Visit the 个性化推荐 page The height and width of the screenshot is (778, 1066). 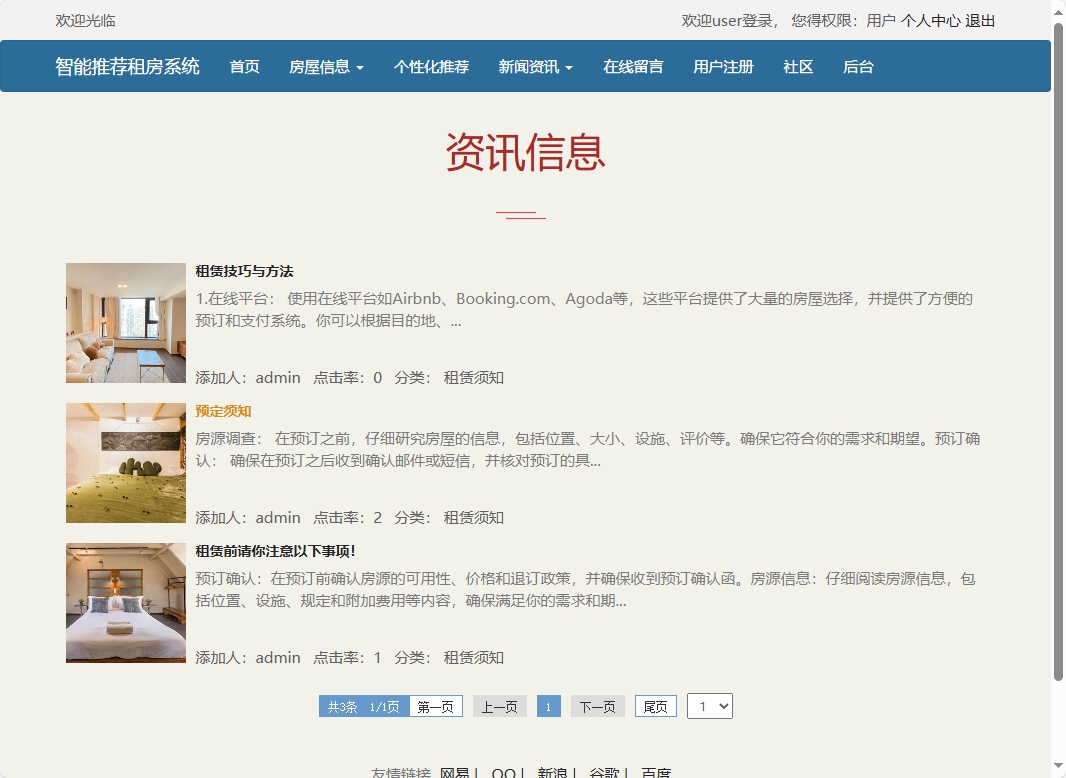point(430,66)
